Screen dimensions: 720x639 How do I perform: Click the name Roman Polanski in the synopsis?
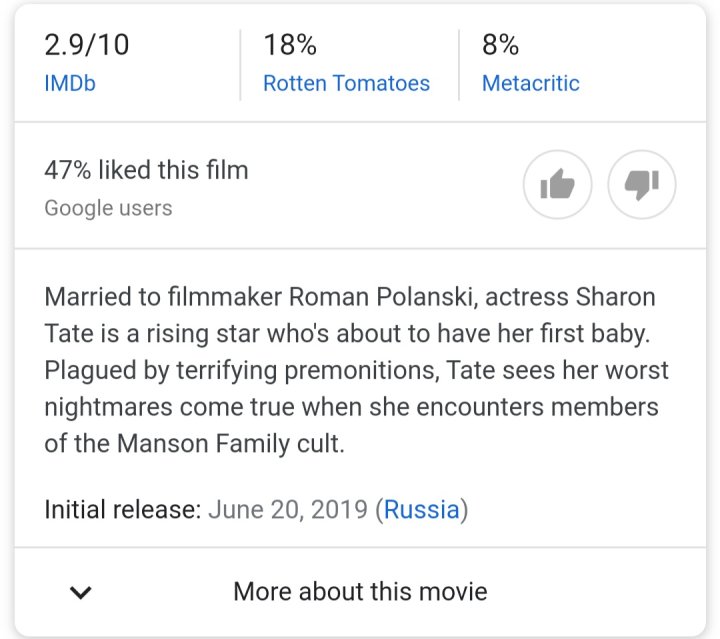372,298
